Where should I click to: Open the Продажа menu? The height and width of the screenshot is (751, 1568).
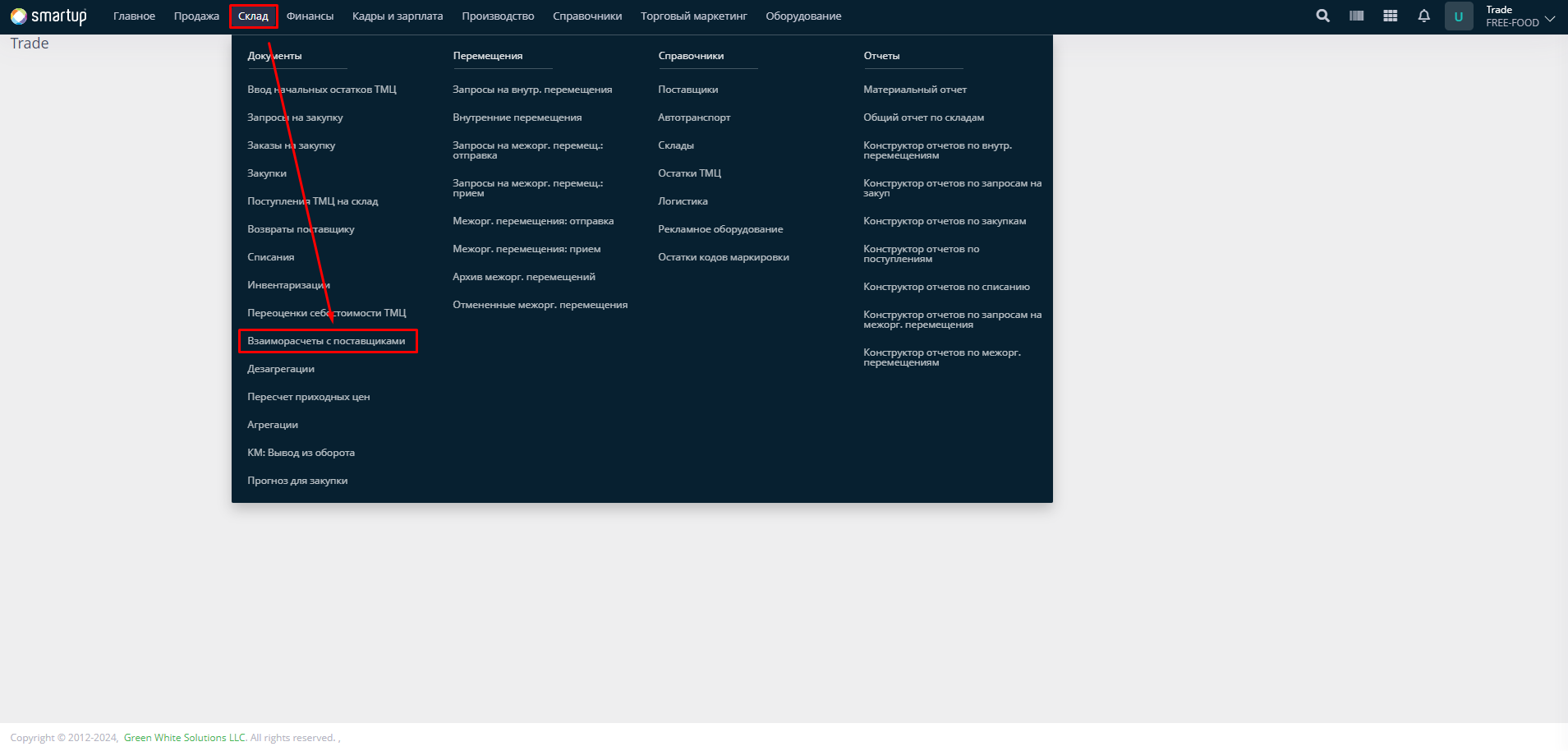pos(196,16)
